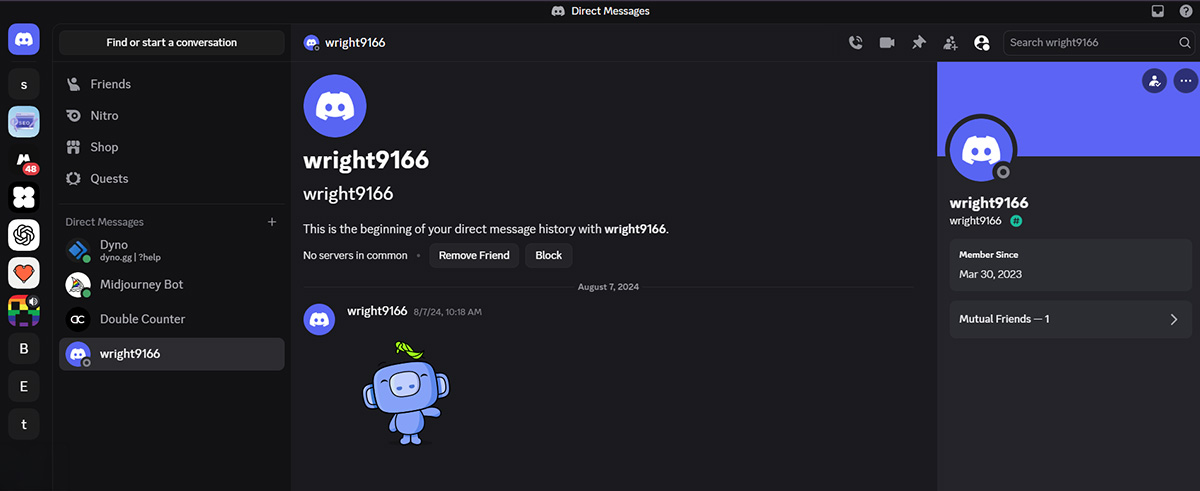
Task: Open the Midjourney Bot conversation
Action: pyautogui.click(x=172, y=285)
